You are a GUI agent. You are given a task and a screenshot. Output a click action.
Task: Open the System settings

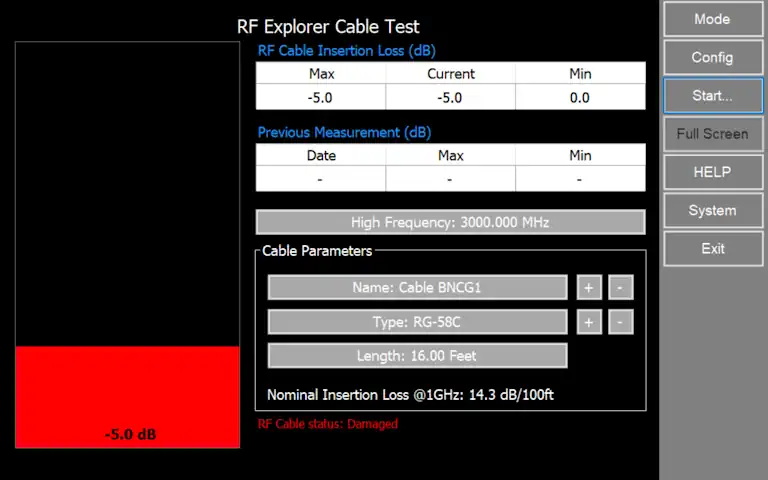tap(712, 210)
